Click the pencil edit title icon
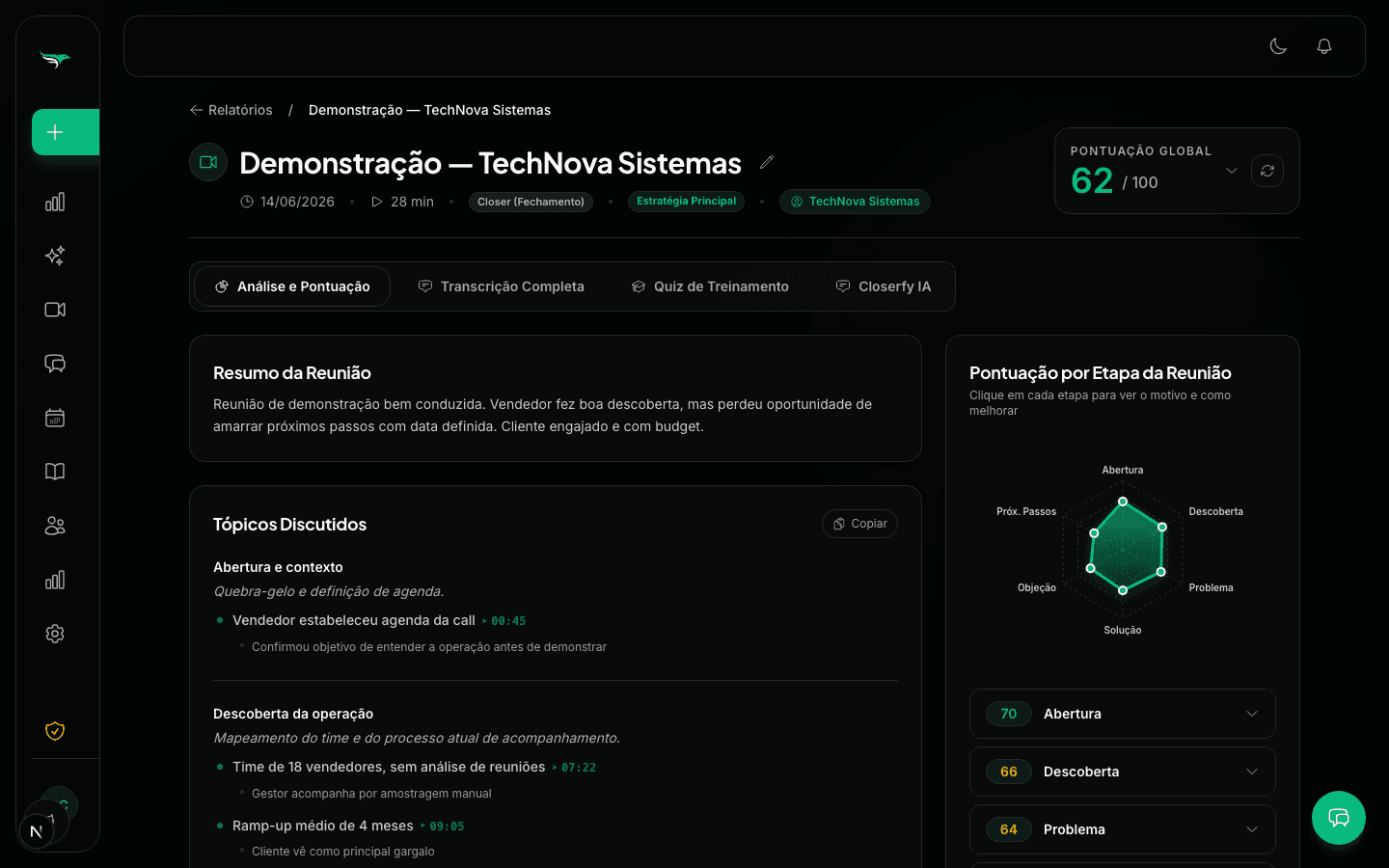 click(767, 162)
